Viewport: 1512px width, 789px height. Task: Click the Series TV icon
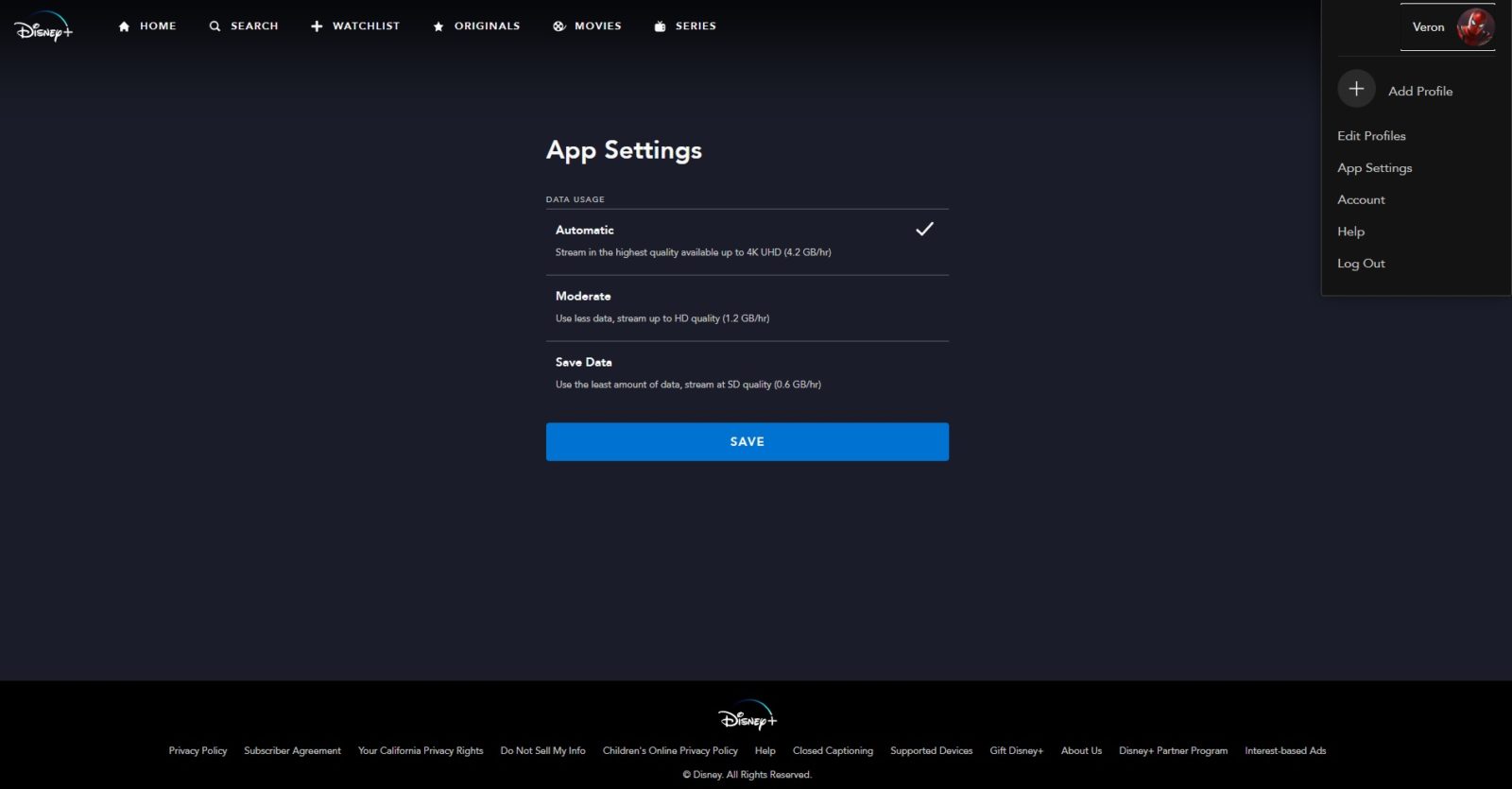660,26
